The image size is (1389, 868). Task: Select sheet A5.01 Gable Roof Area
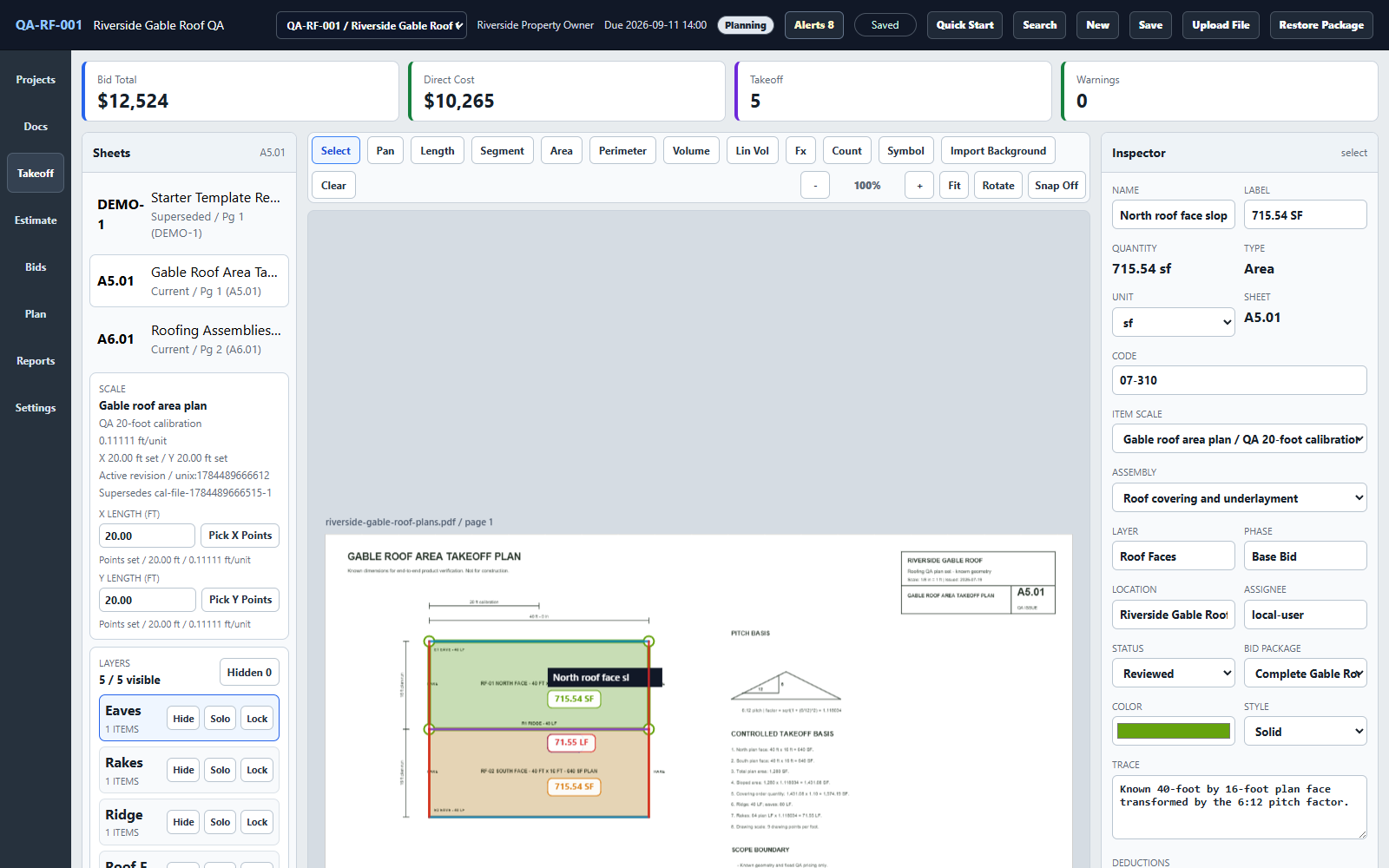coord(189,281)
